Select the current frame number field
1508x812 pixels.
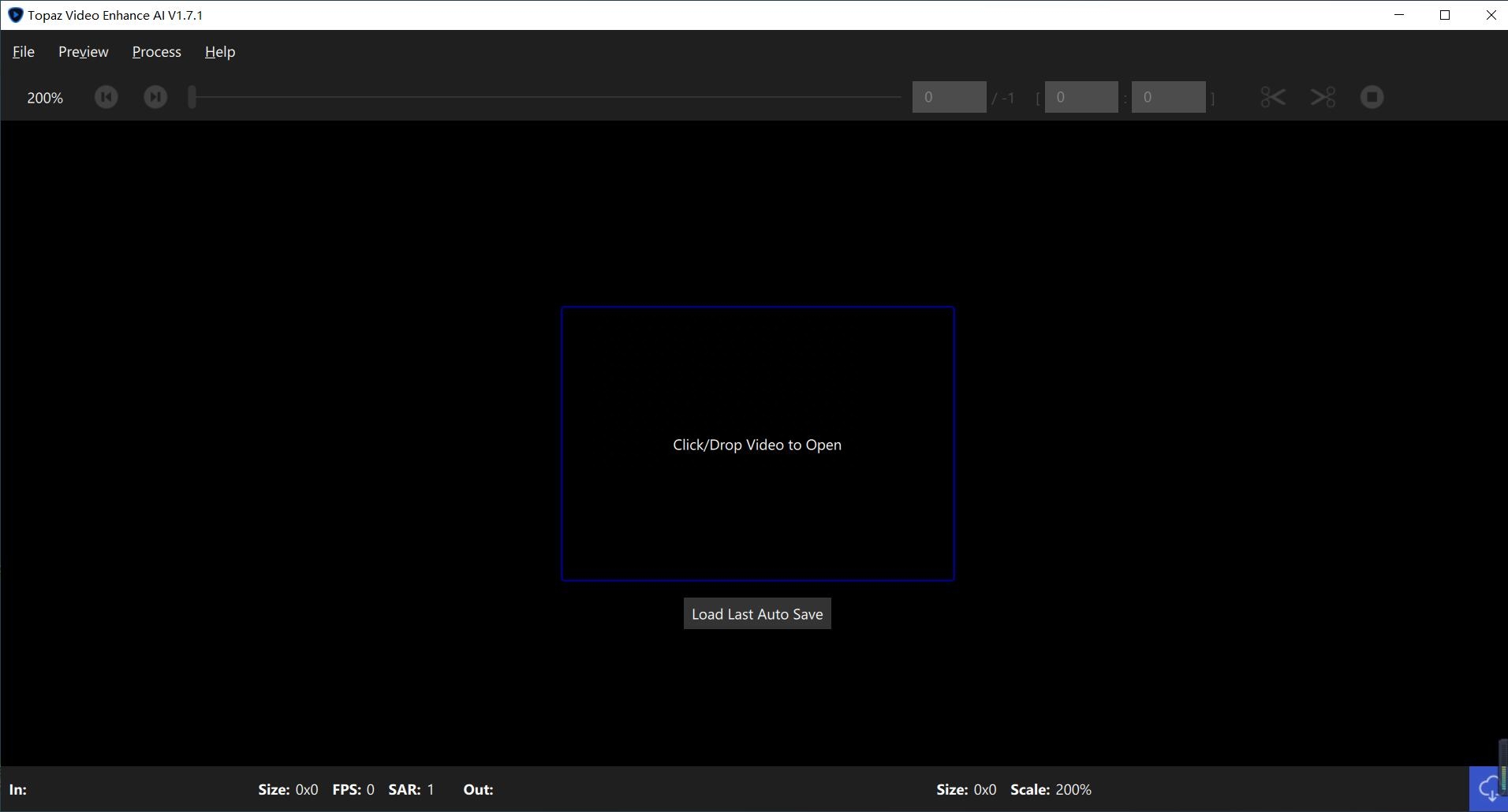click(x=949, y=97)
